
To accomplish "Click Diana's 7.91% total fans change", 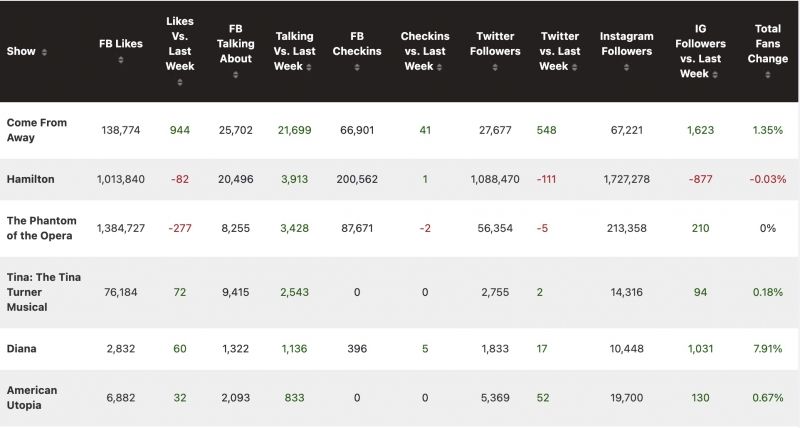I will coord(767,349).
